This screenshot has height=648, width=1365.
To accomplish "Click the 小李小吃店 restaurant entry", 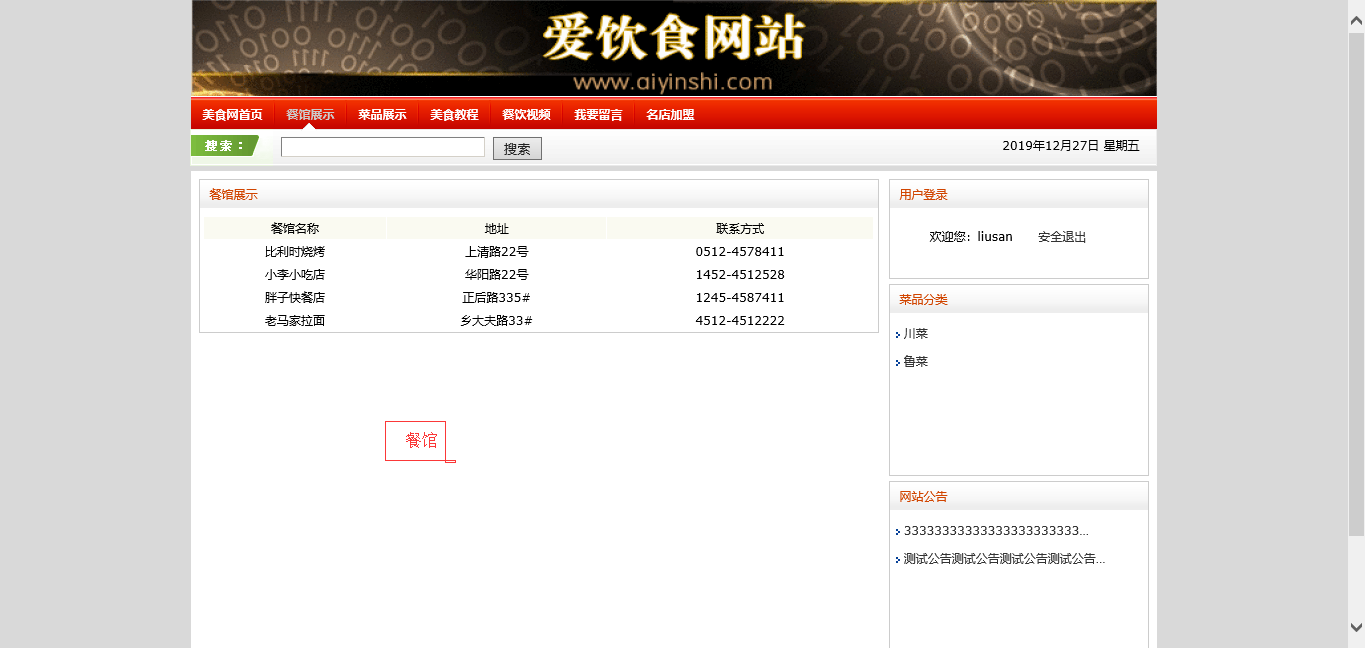I will coord(294,275).
